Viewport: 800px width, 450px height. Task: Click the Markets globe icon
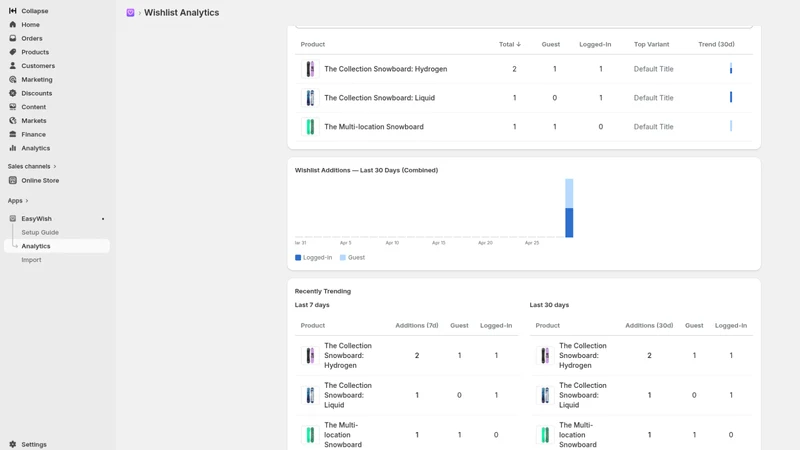13,121
